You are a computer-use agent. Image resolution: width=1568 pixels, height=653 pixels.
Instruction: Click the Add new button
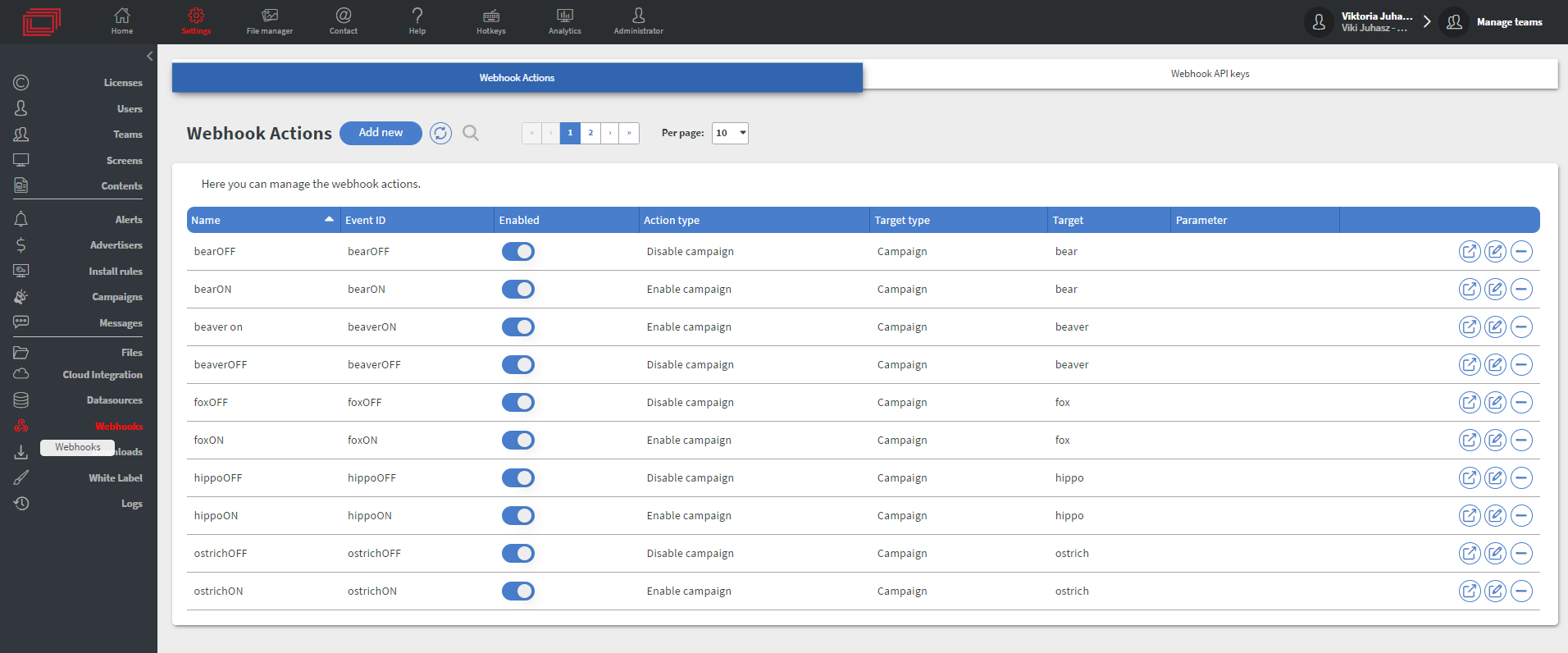(381, 133)
